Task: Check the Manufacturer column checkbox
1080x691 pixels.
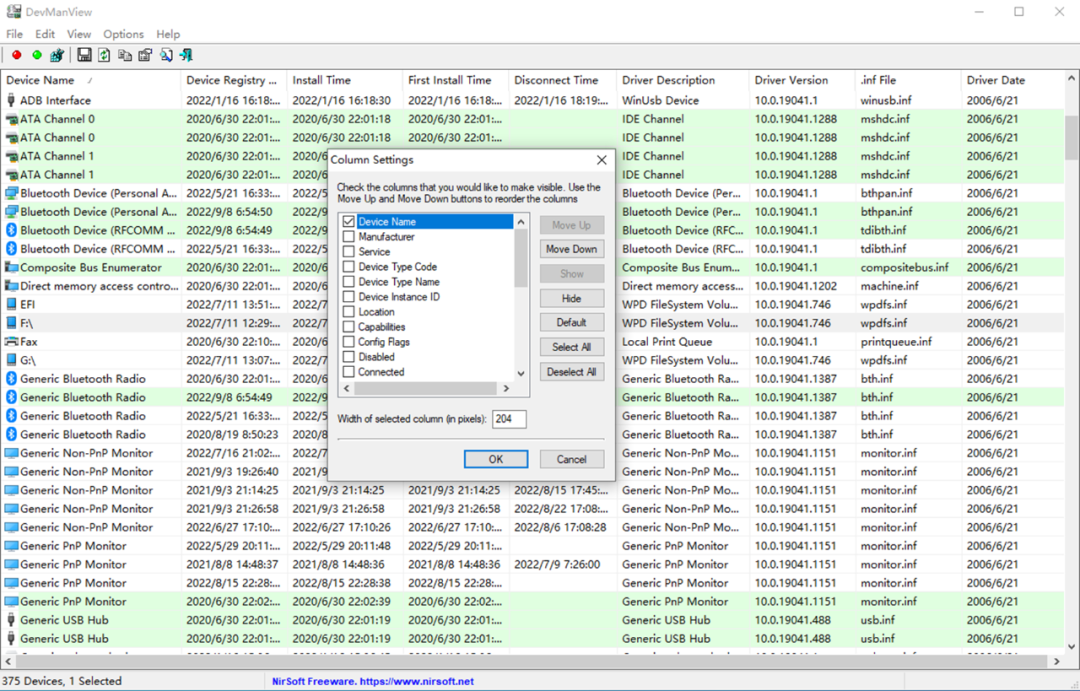Action: click(349, 237)
